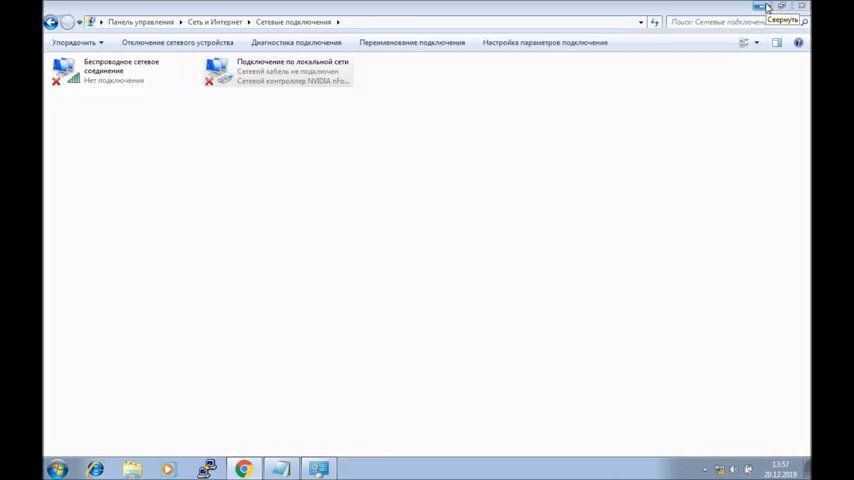This screenshot has height=480, width=854.
Task: Minimize the window with Свернуть
Action: pyautogui.click(x=760, y=6)
